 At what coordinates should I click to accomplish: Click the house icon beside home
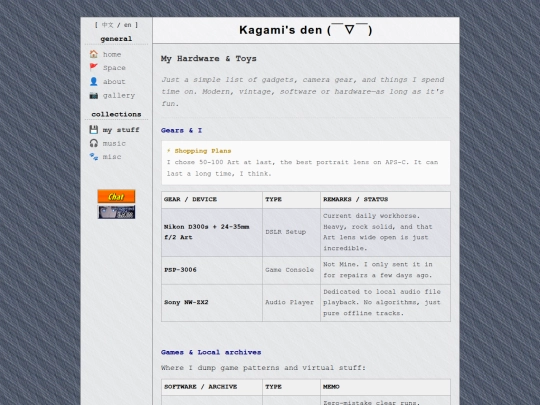click(94, 54)
